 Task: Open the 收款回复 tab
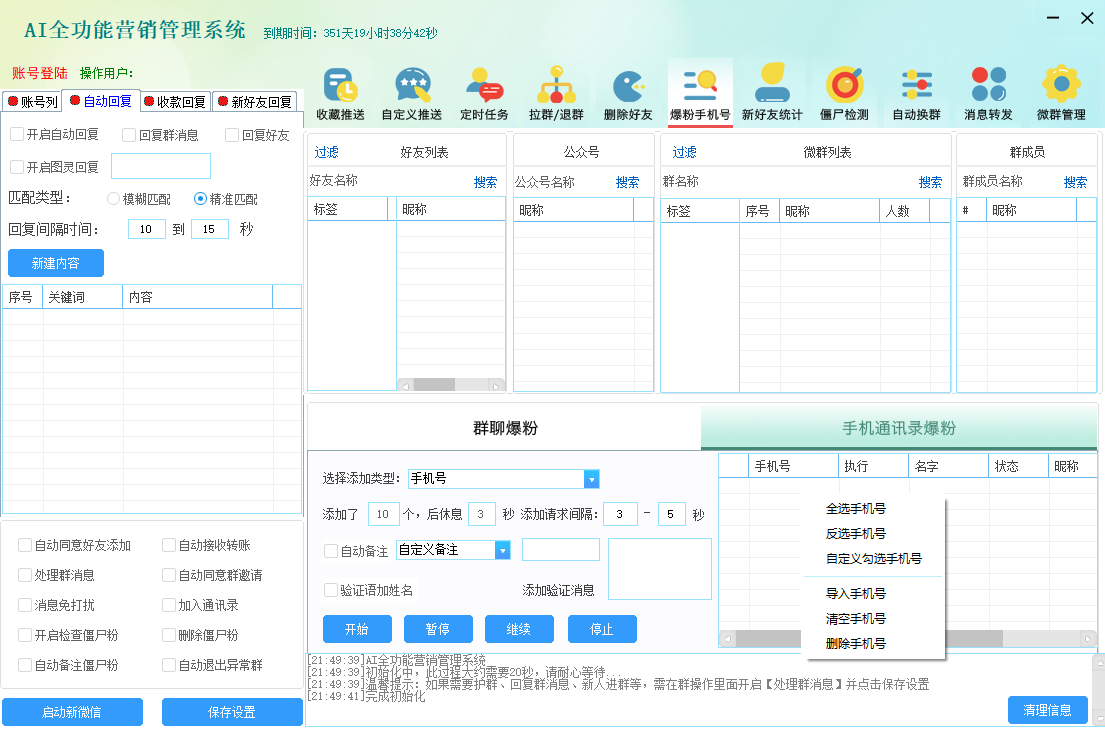coord(175,101)
